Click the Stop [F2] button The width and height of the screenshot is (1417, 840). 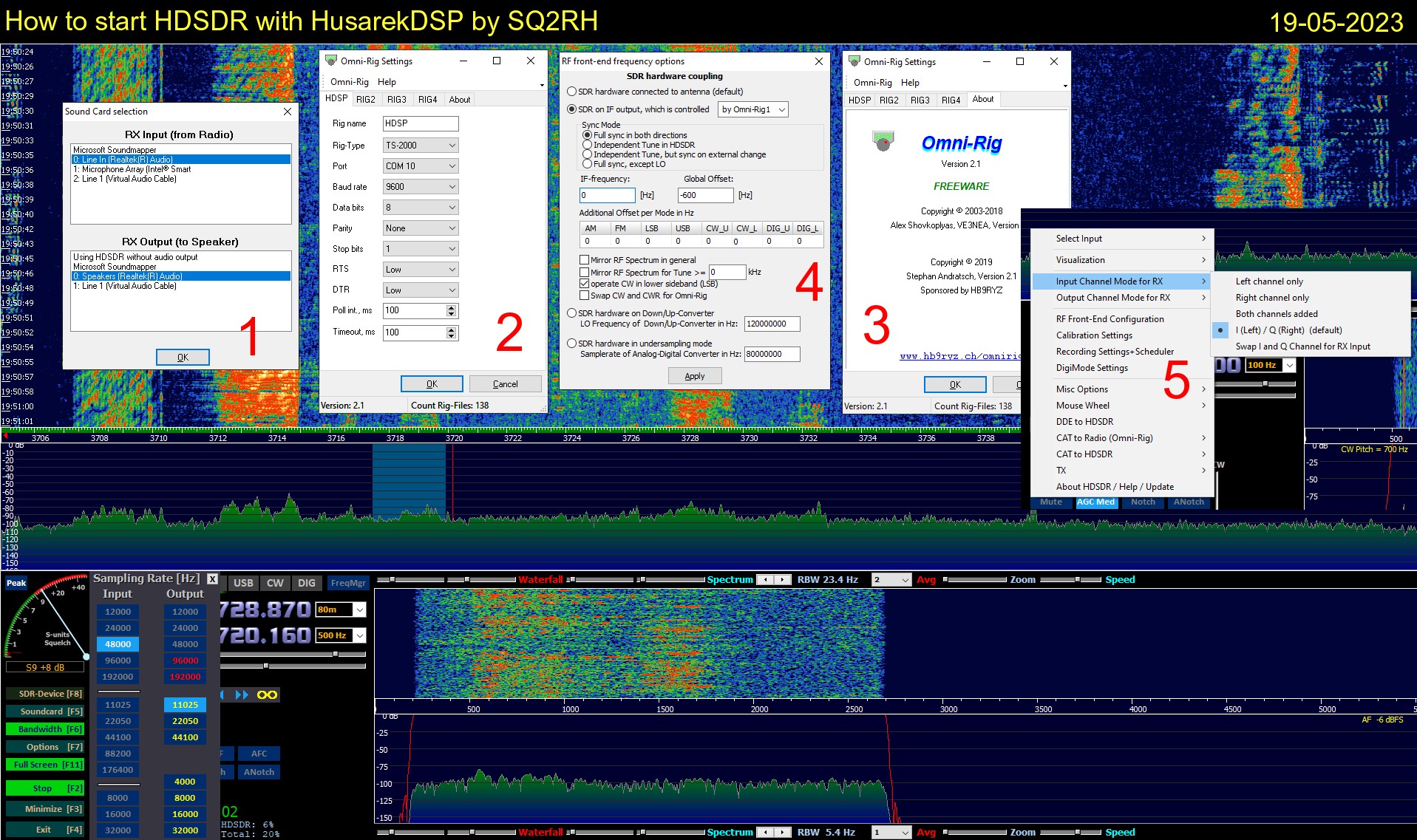point(44,788)
